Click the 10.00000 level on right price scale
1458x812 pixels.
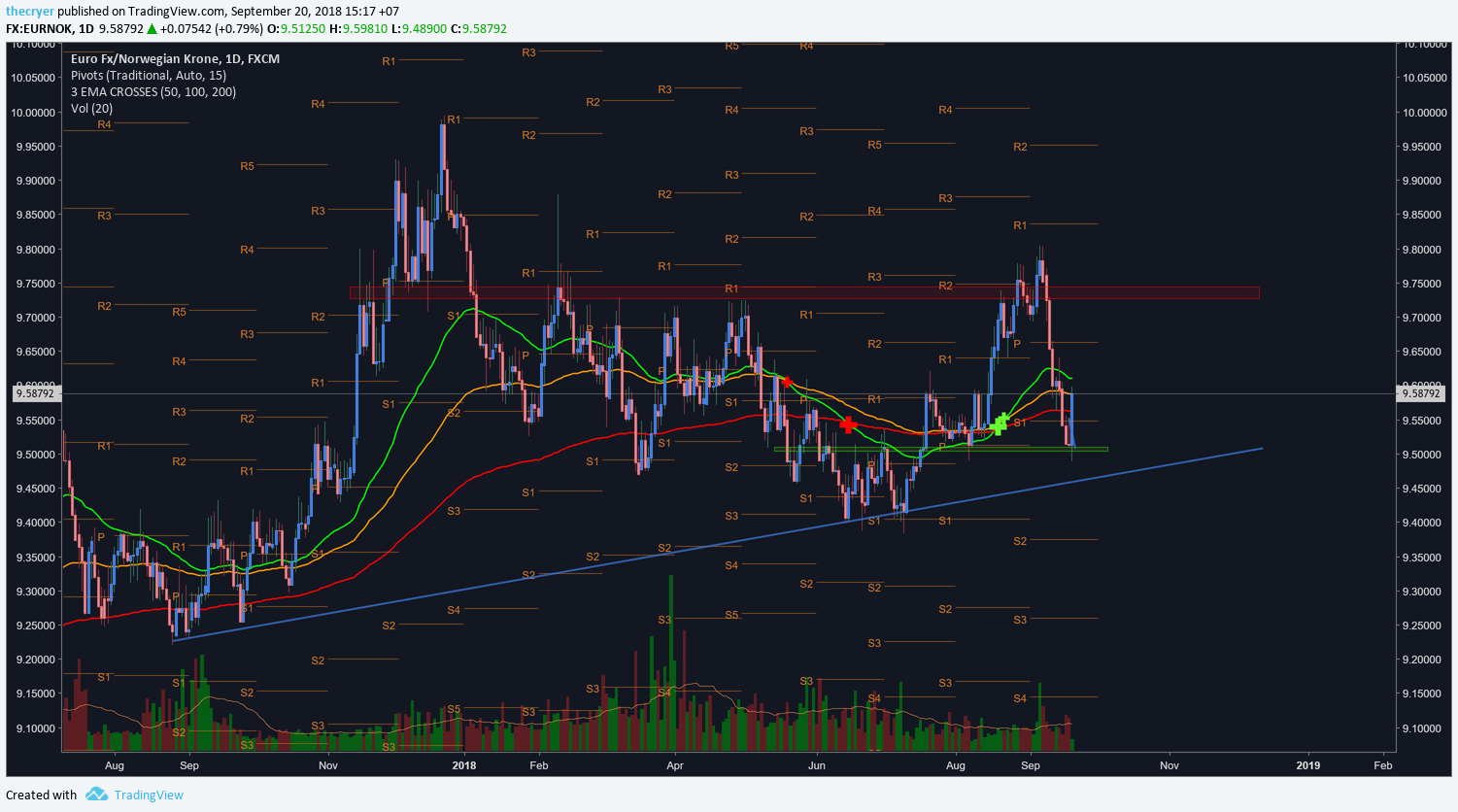[1422, 113]
